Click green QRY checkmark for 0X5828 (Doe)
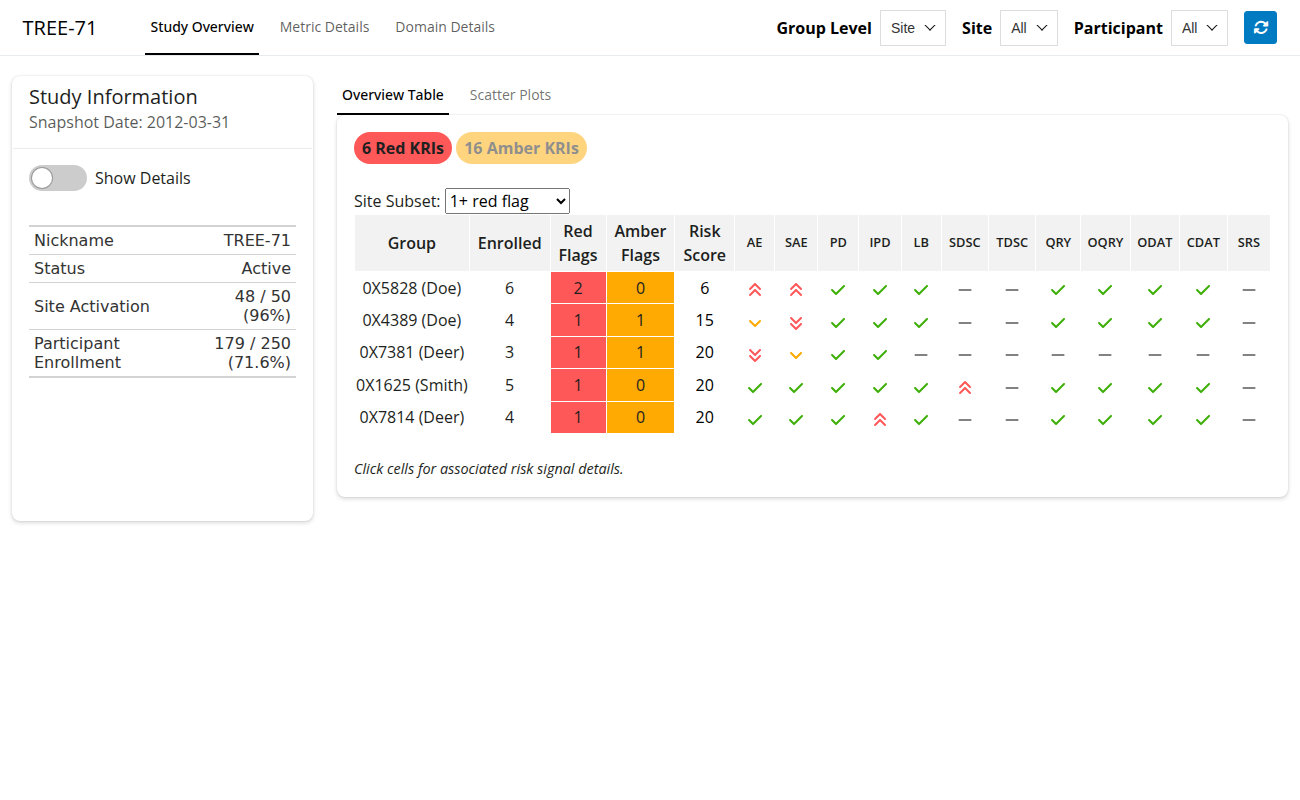The width and height of the screenshot is (1300, 800). pos(1057,290)
